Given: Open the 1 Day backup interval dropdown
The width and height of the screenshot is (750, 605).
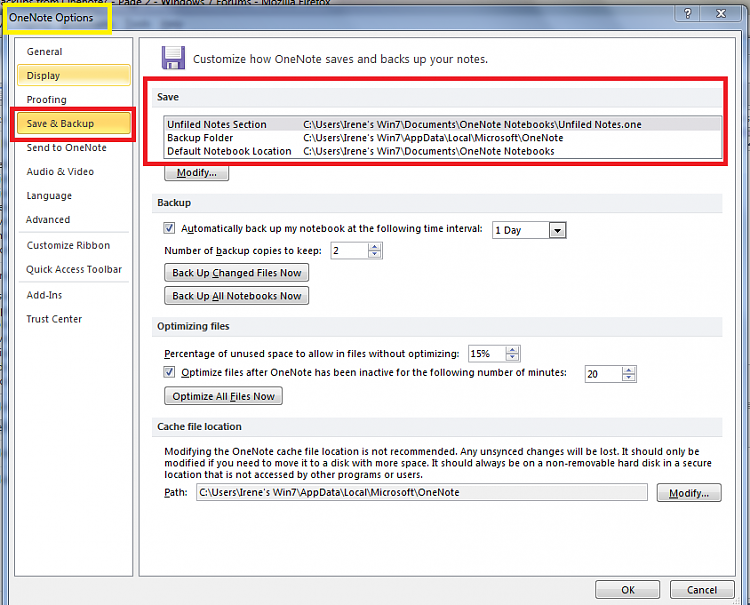Looking at the screenshot, I should coord(557,231).
